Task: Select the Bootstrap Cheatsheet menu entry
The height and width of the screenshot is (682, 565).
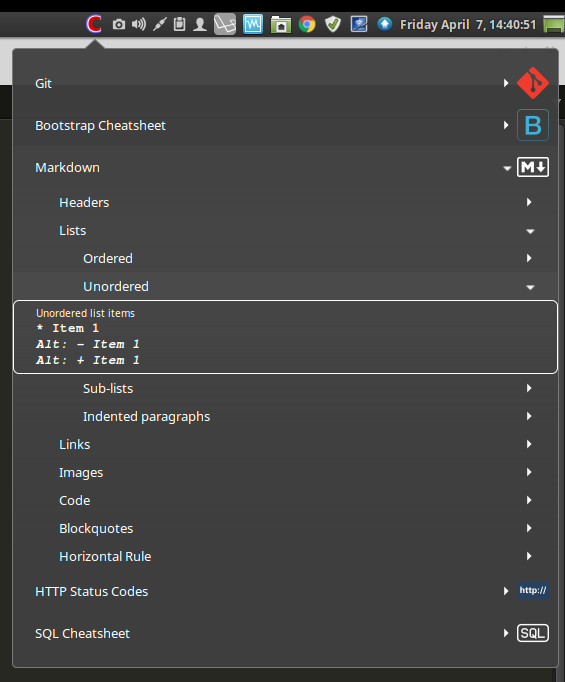Action: pyautogui.click(x=285, y=125)
